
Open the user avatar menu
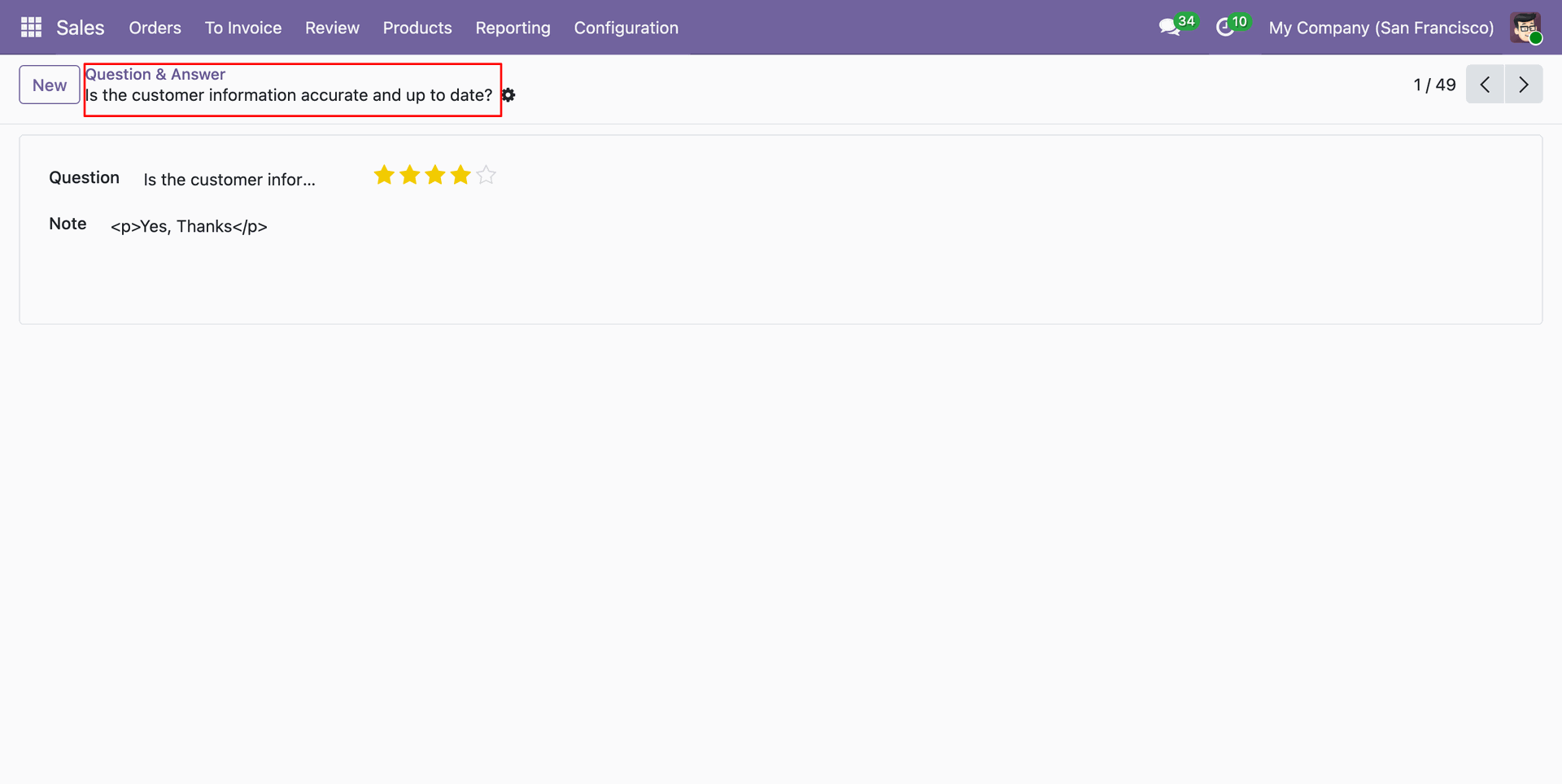[1525, 28]
